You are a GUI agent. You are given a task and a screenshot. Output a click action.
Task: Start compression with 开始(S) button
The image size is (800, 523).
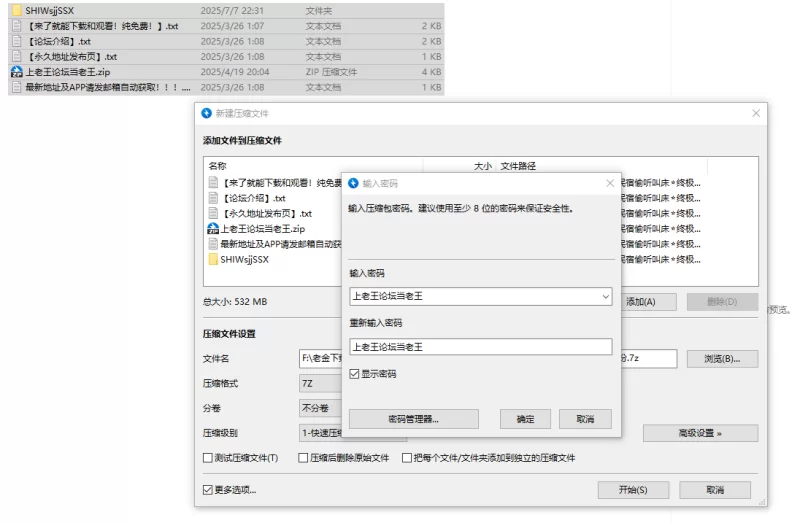pyautogui.click(x=633, y=490)
